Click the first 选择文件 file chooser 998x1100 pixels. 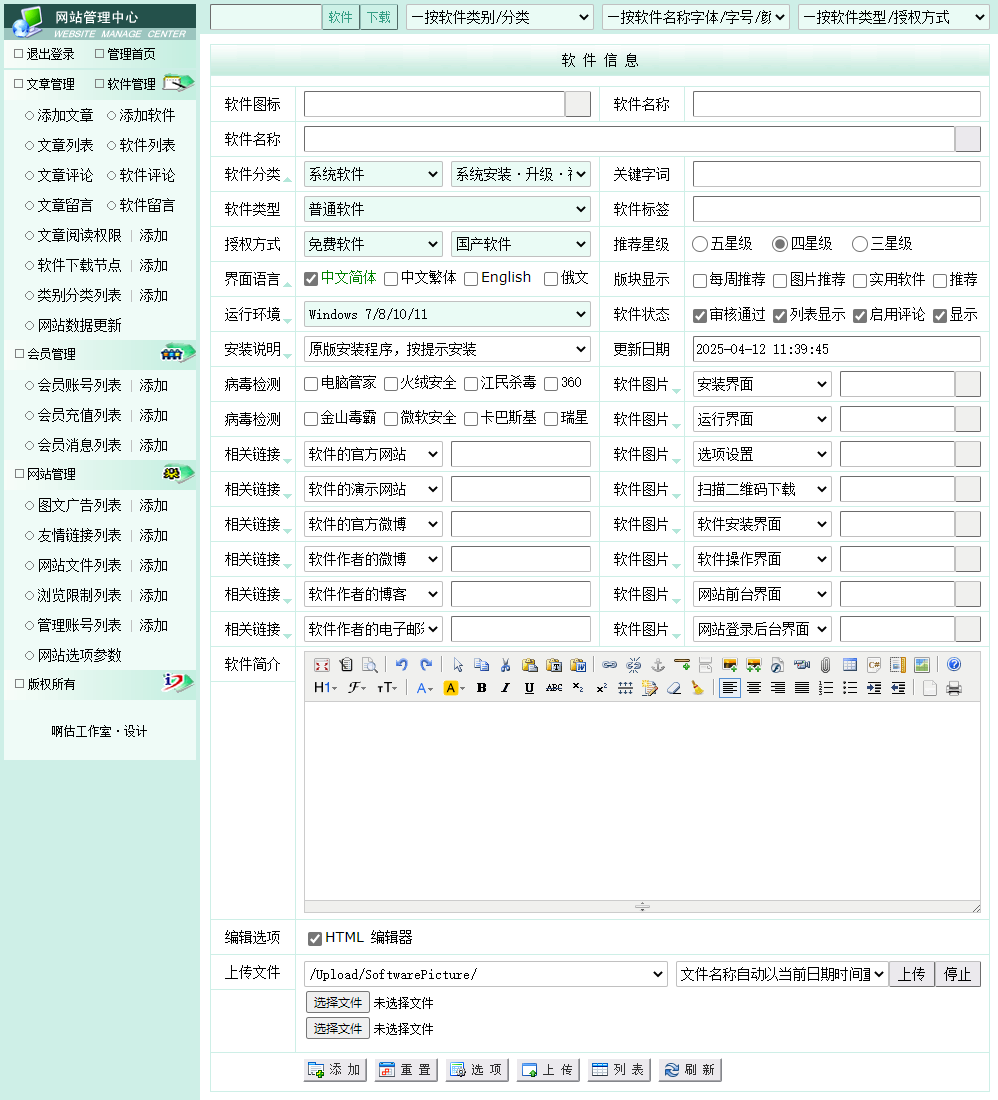[x=337, y=1002]
